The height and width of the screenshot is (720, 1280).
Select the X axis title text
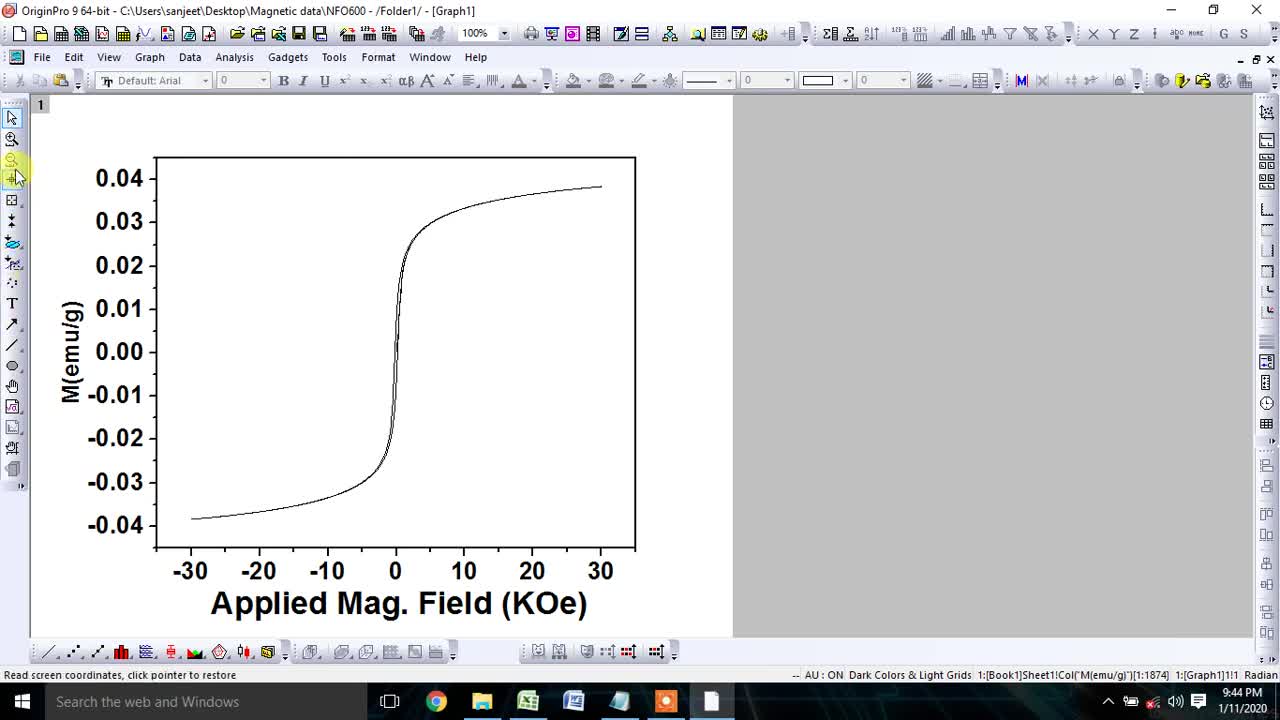coord(398,603)
